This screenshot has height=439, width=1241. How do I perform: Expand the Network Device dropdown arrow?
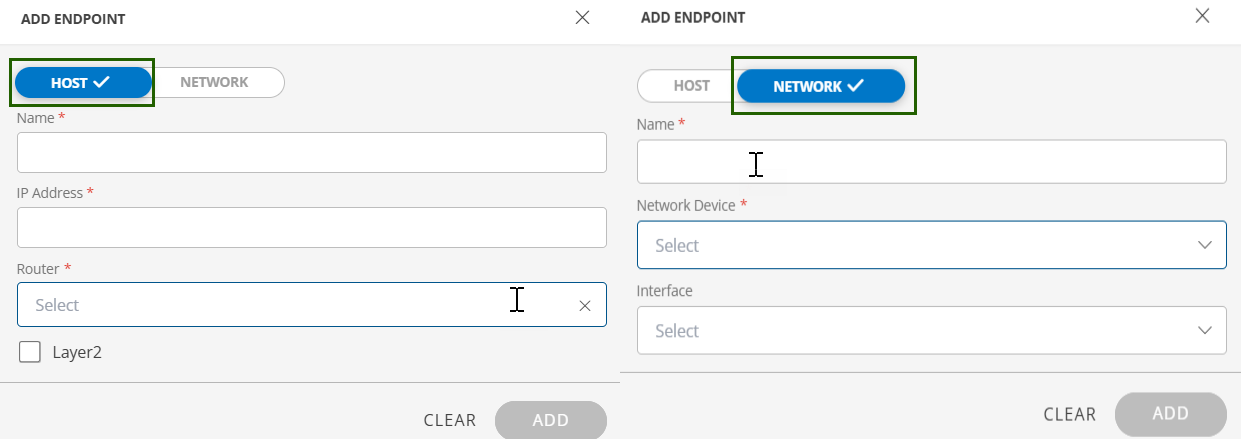[1204, 245]
